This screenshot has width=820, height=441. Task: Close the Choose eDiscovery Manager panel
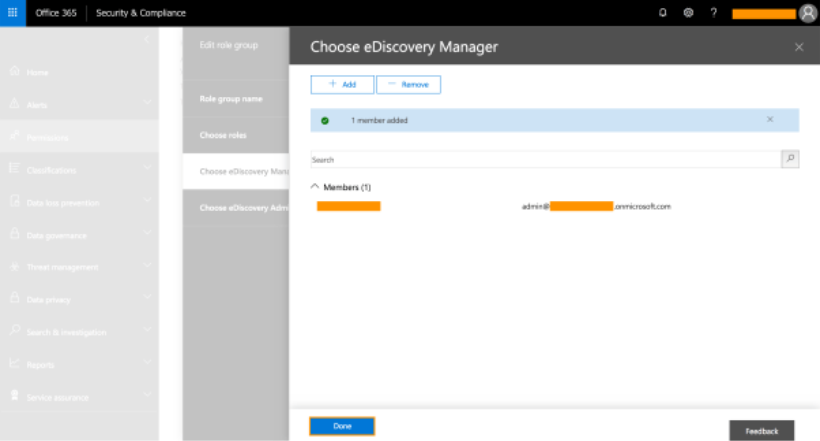[798, 47]
